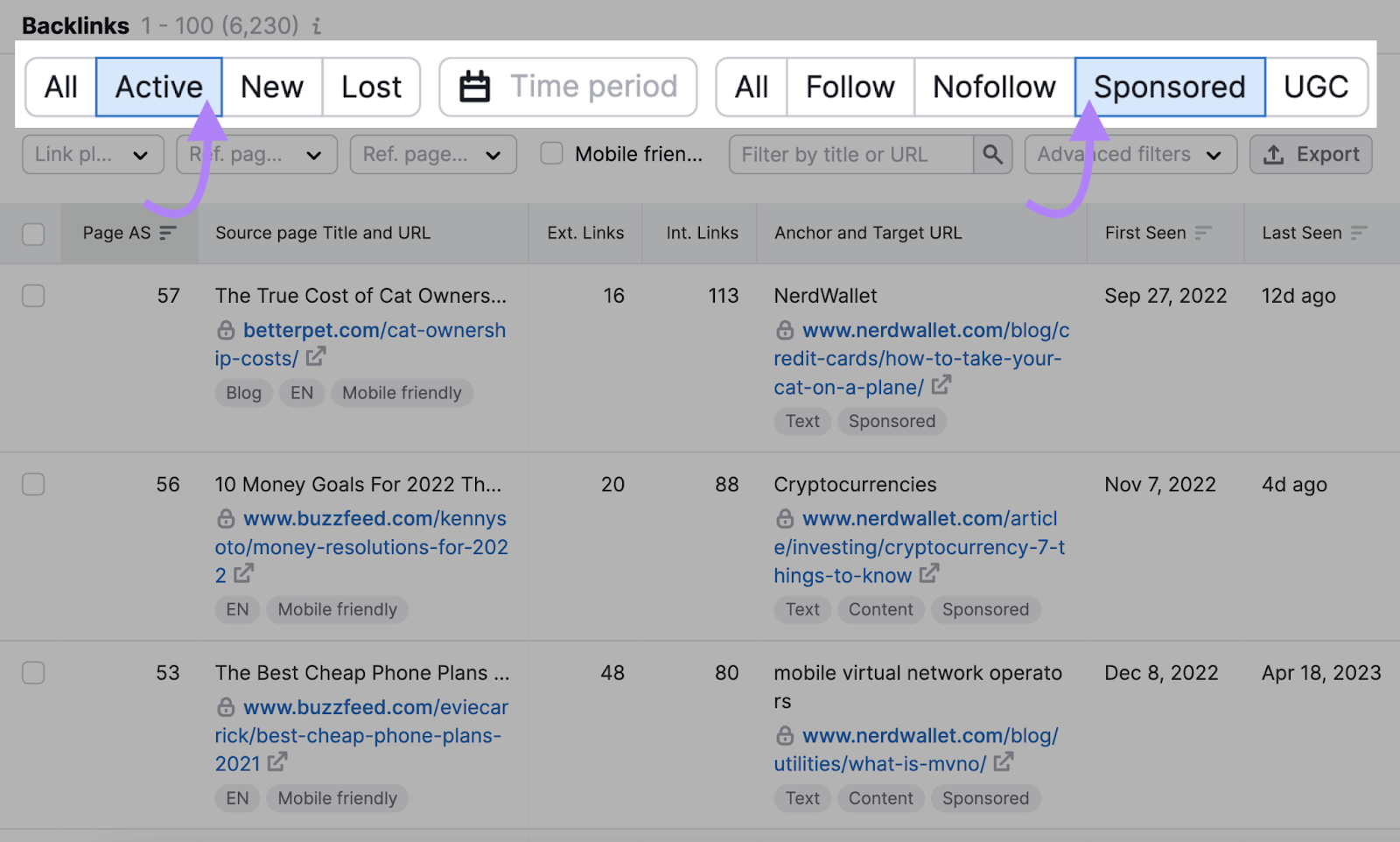Click the Ext. Links column header

point(585,233)
